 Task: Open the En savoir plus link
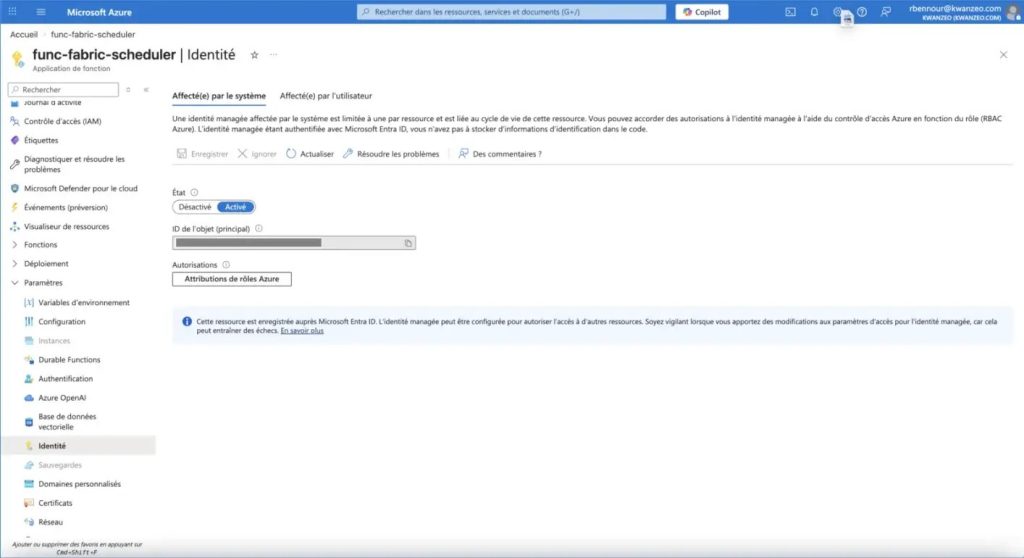(x=302, y=331)
